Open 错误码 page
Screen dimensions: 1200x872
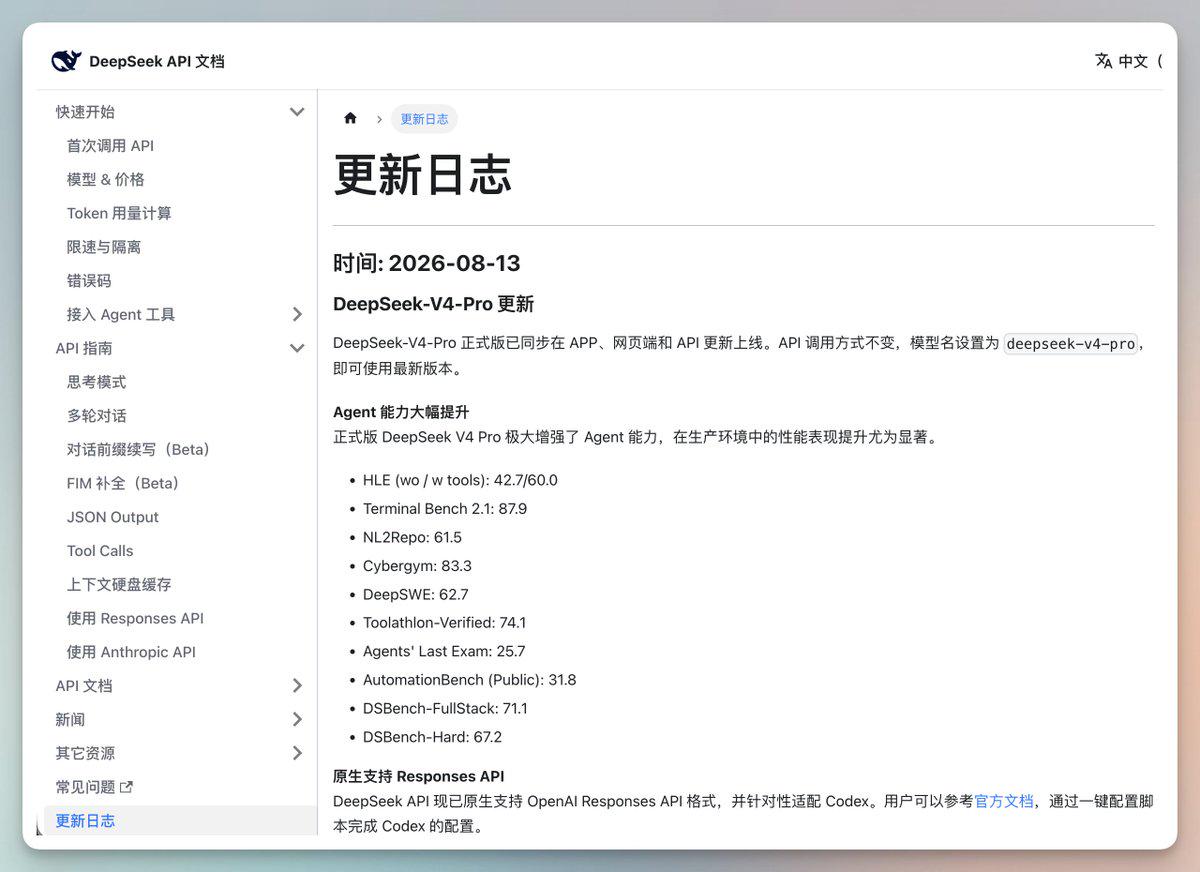coord(89,281)
